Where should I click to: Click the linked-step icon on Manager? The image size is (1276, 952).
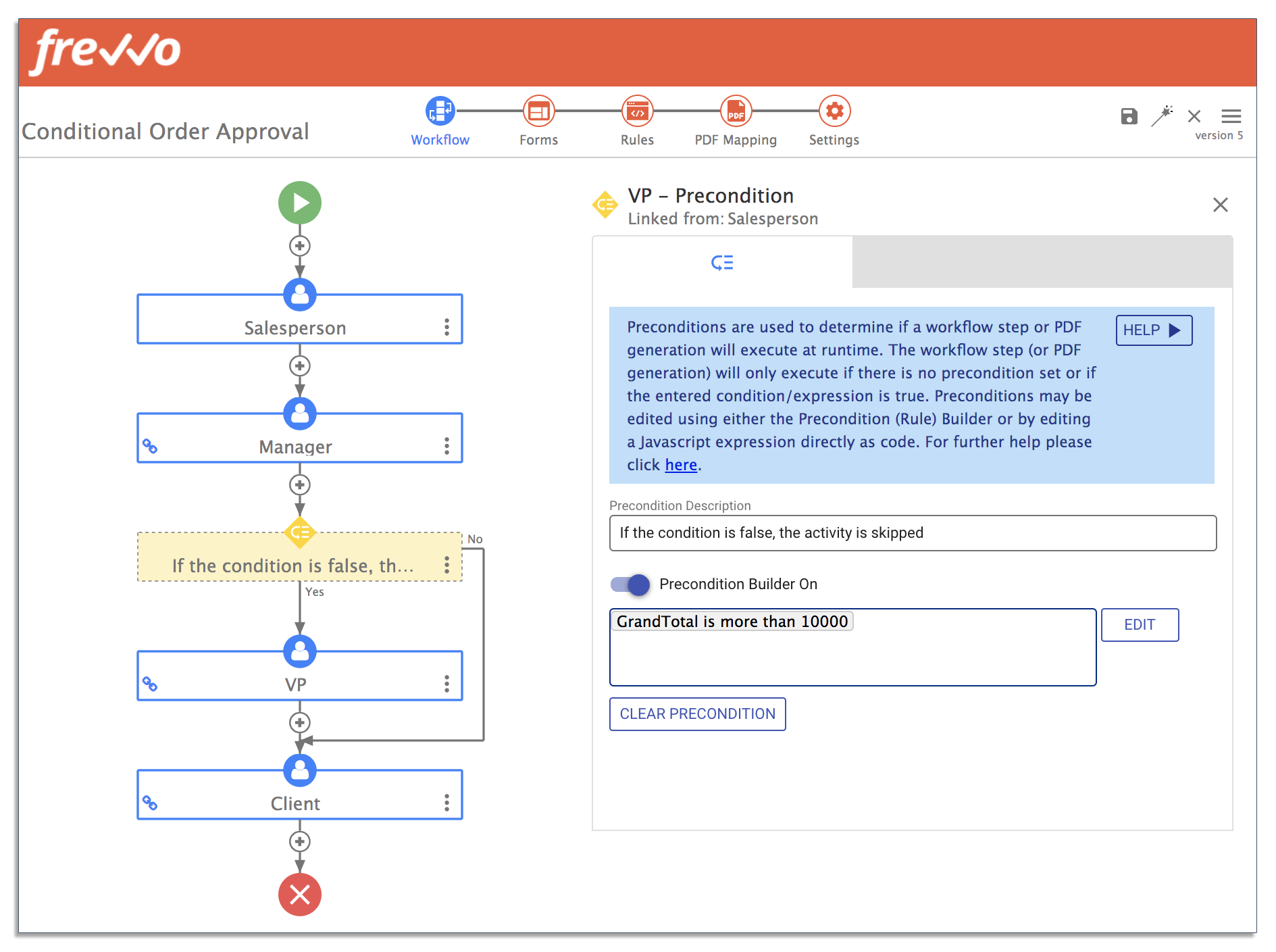(150, 447)
